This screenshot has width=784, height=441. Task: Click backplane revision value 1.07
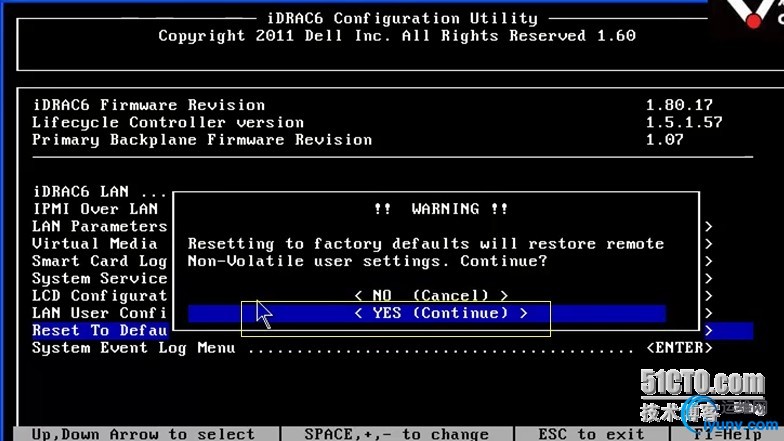coord(664,140)
